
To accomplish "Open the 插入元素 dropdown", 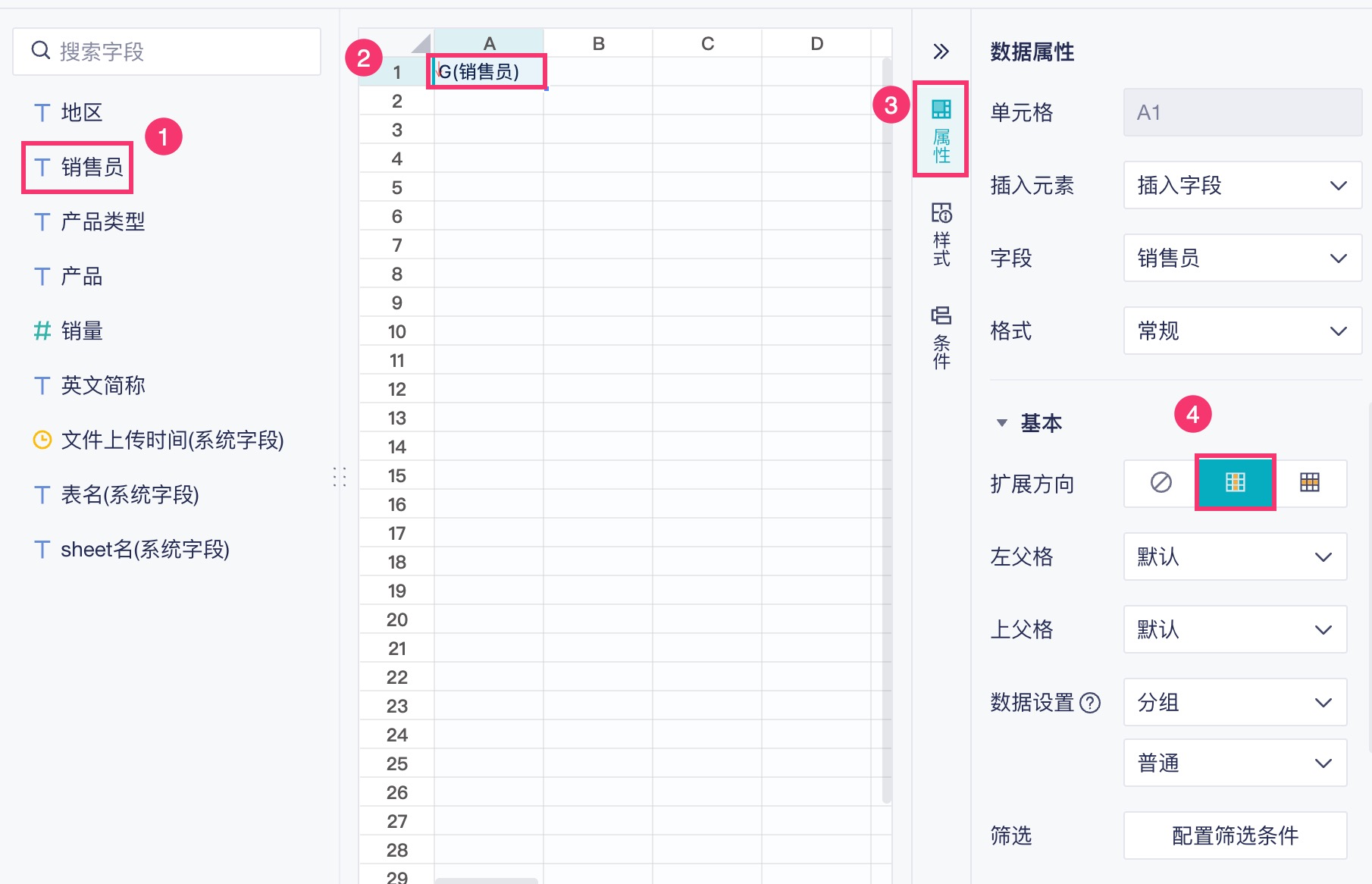I will tap(1242, 185).
